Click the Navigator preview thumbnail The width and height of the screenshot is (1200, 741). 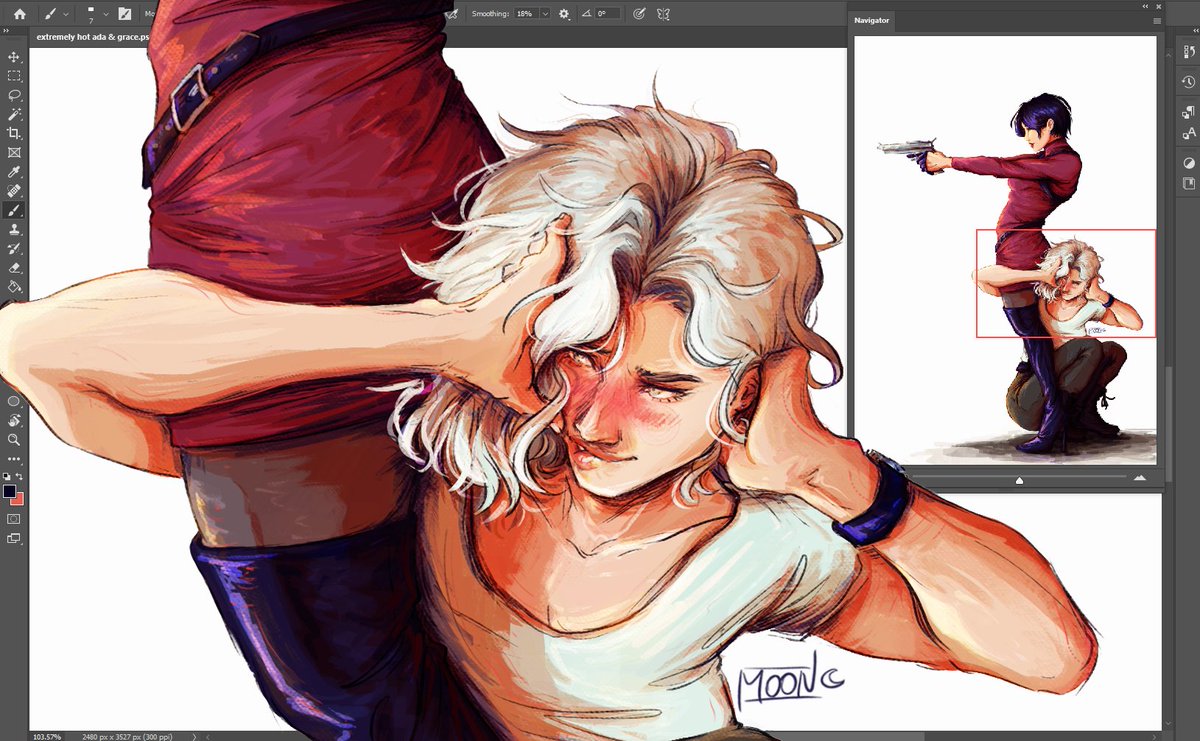[x=1004, y=250]
